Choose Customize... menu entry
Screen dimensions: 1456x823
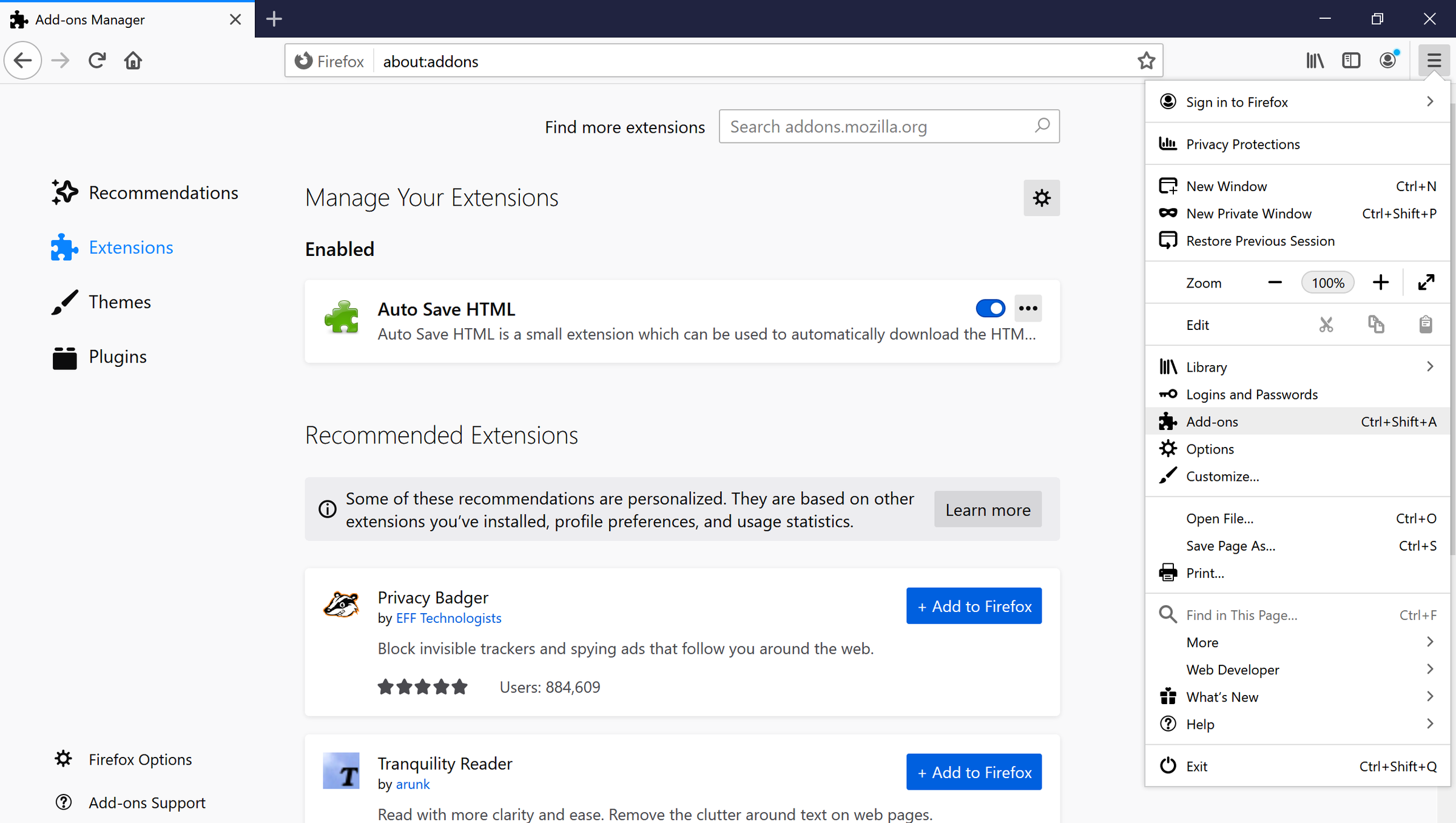tap(1297, 476)
